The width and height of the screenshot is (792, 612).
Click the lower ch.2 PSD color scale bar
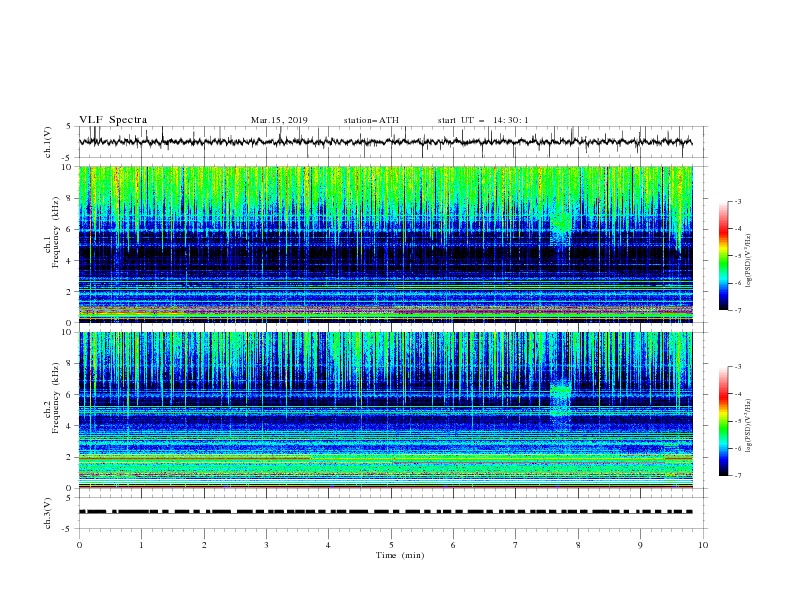724,421
